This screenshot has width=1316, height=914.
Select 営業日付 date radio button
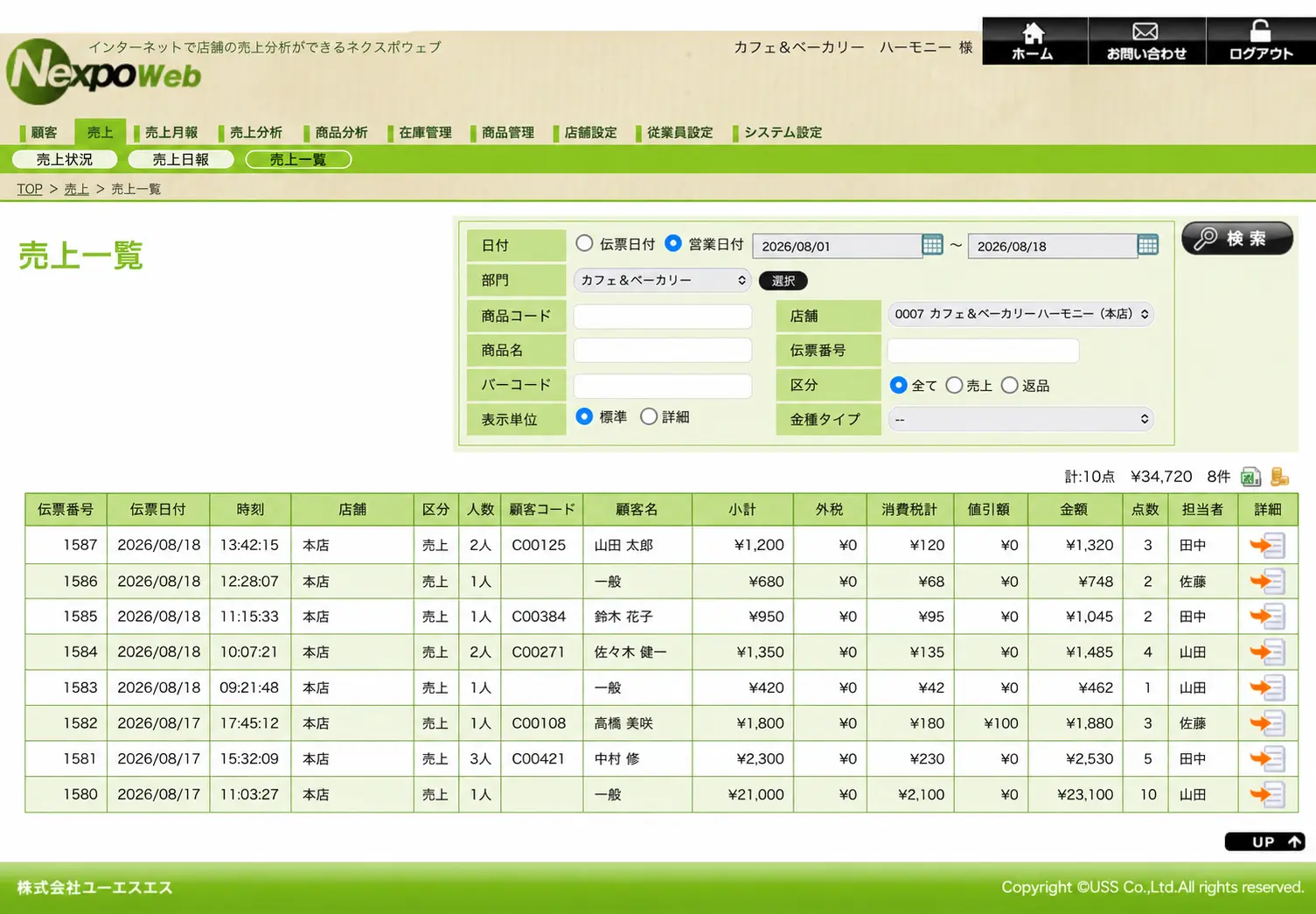[673, 243]
